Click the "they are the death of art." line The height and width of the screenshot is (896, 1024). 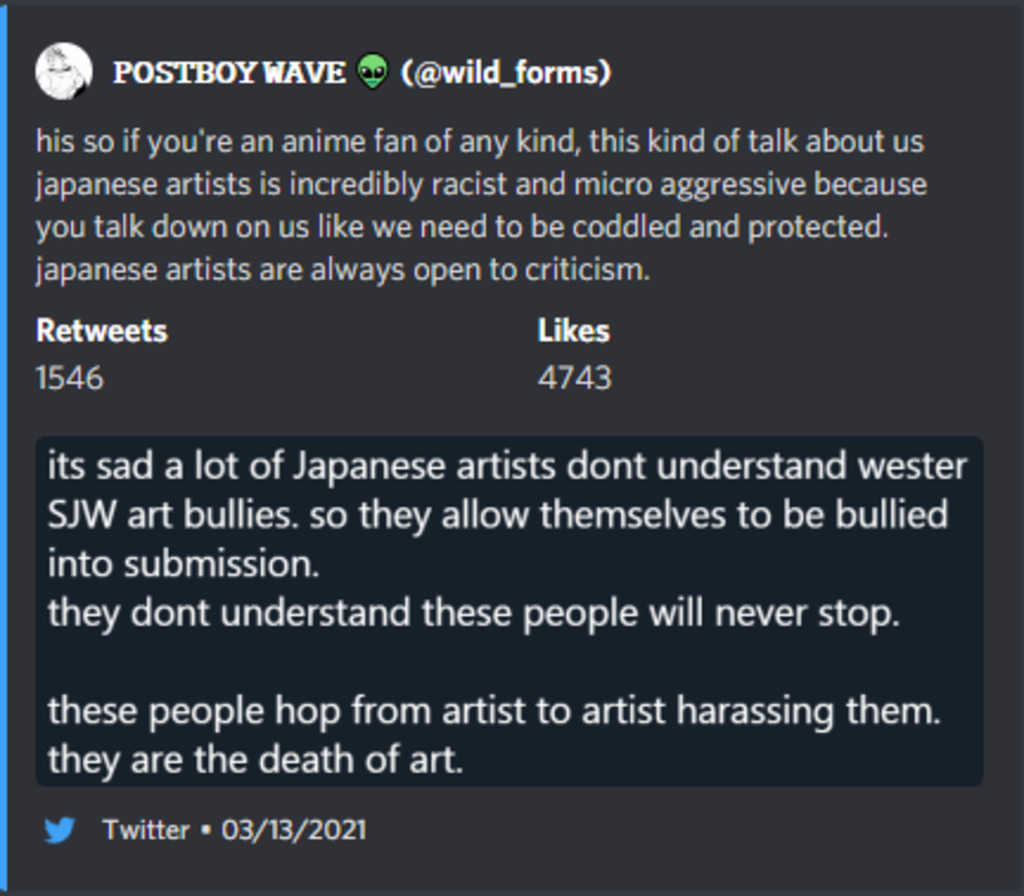click(255, 760)
